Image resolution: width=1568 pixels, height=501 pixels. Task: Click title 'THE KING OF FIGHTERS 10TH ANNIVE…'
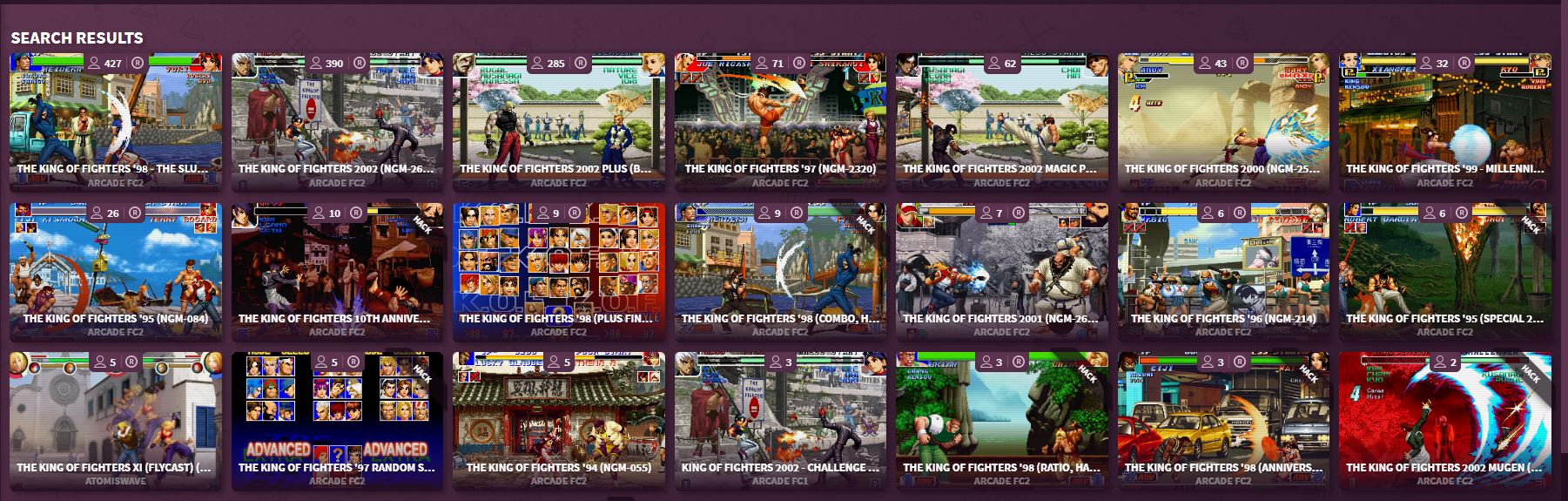pos(334,319)
